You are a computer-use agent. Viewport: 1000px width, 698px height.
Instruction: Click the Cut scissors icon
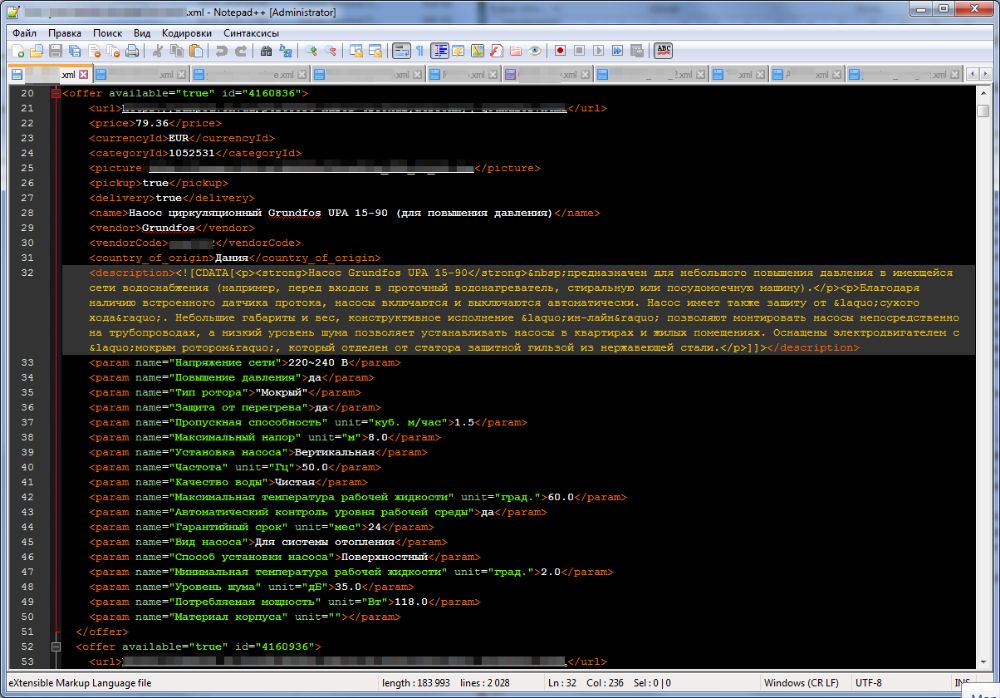point(158,50)
